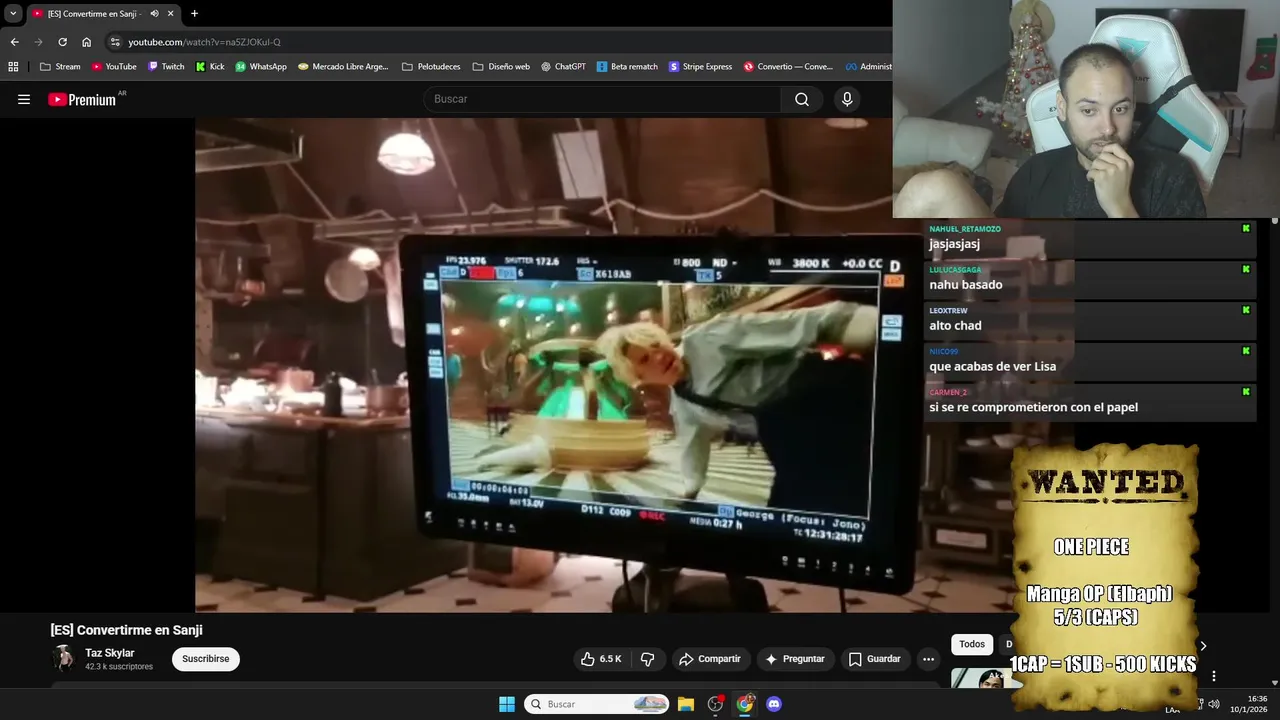Click the Windows taskbar search box
Viewport: 1280px width, 720px height.
pos(597,704)
